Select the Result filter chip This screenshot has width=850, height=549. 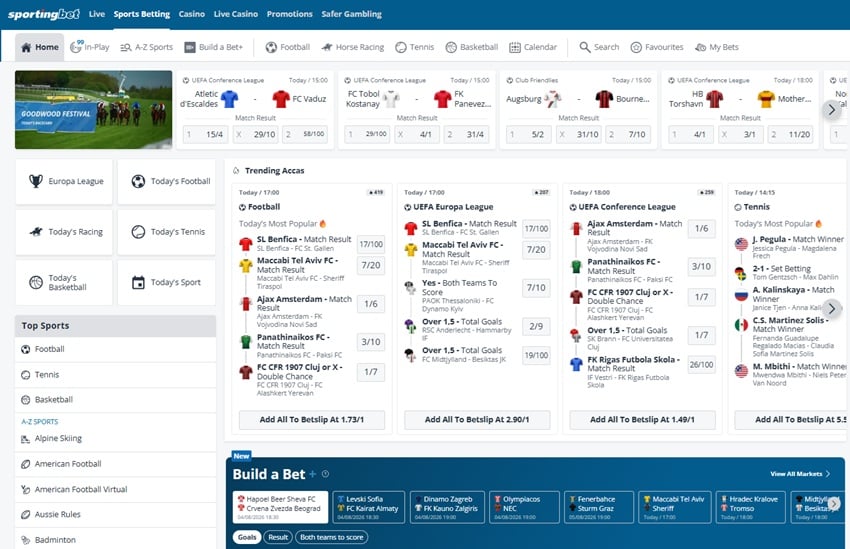[x=278, y=538]
